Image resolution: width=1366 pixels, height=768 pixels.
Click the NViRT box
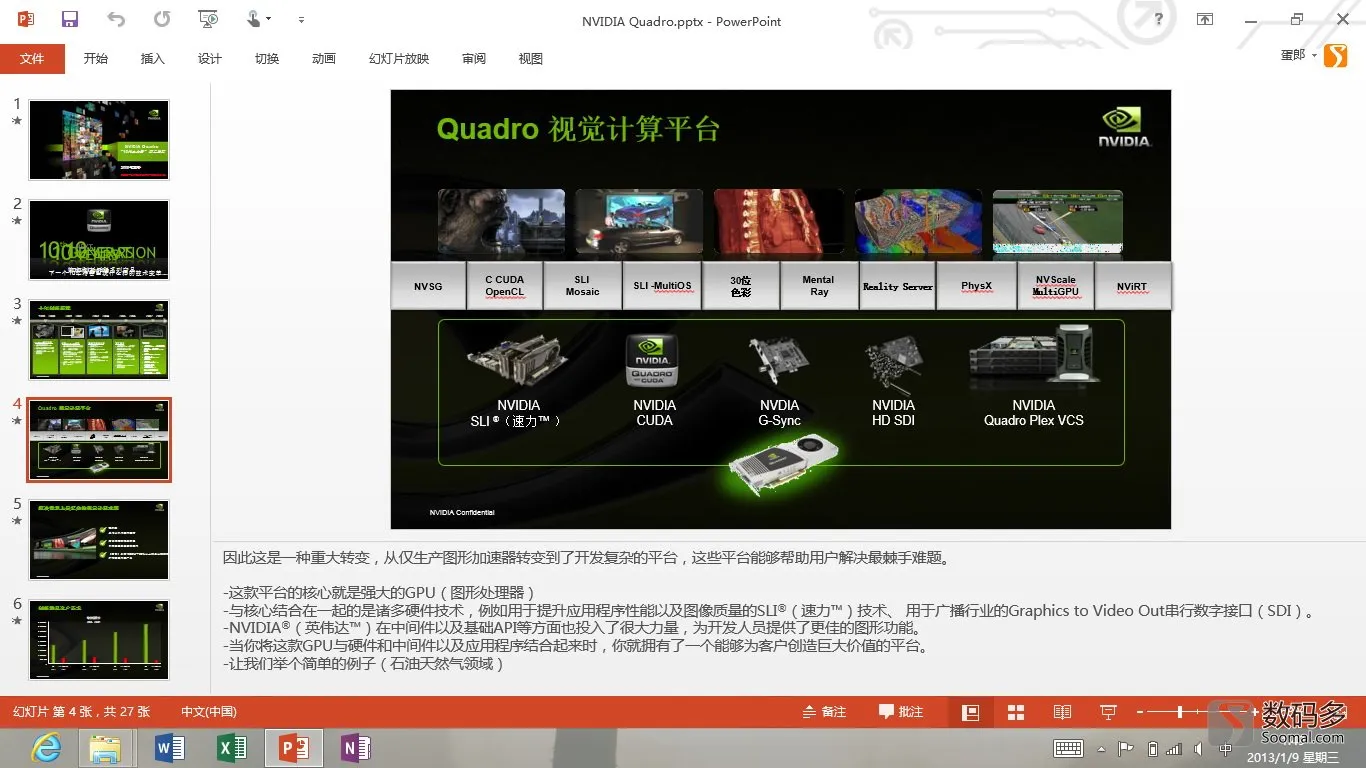(x=1132, y=286)
